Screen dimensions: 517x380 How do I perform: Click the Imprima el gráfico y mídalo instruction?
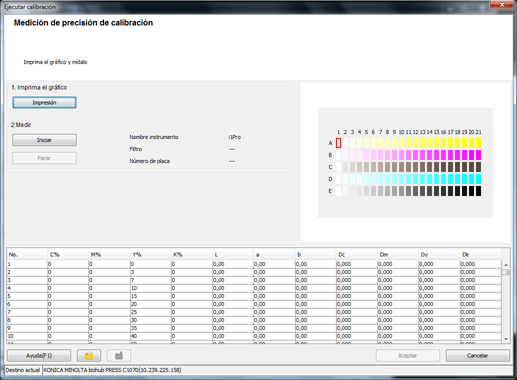point(55,62)
